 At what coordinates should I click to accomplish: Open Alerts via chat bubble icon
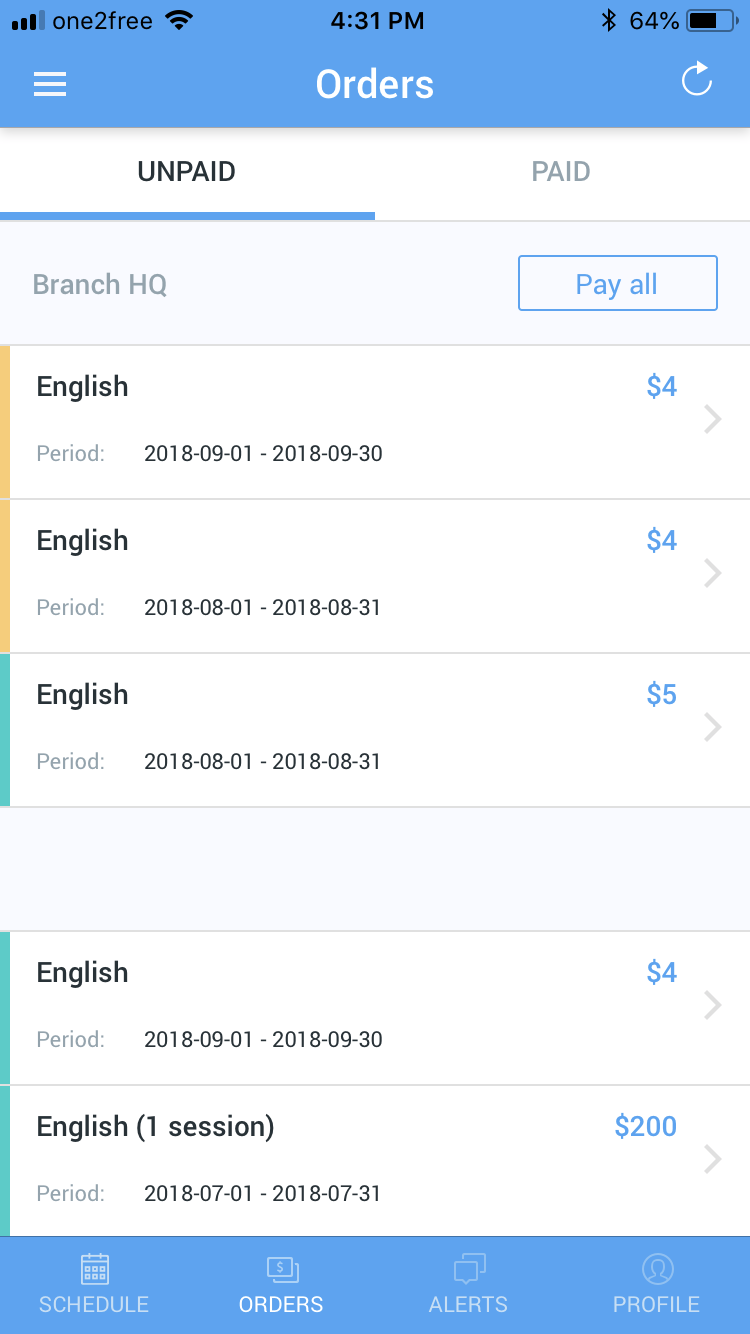click(x=469, y=1270)
